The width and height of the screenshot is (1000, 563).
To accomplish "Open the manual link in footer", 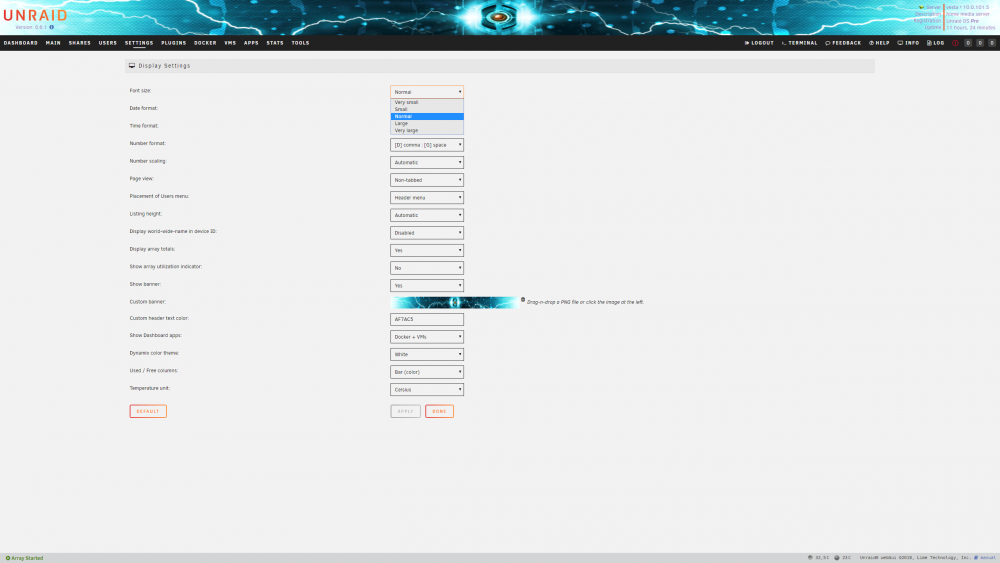I will (x=987, y=558).
